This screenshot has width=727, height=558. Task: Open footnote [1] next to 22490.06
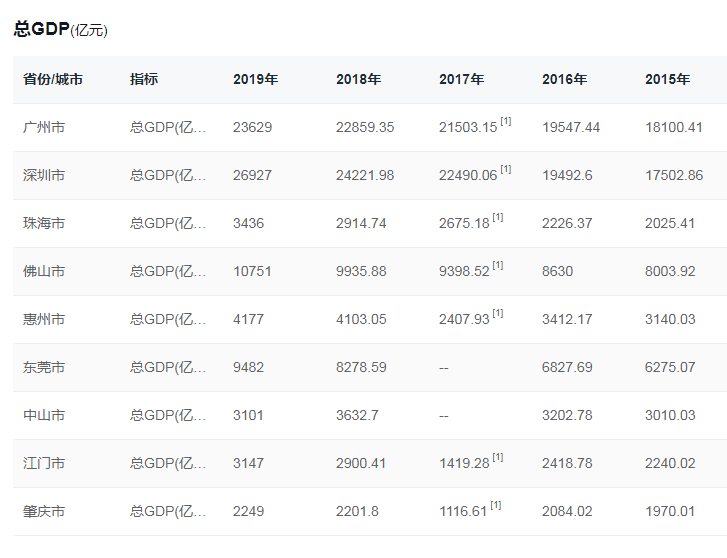point(506,170)
